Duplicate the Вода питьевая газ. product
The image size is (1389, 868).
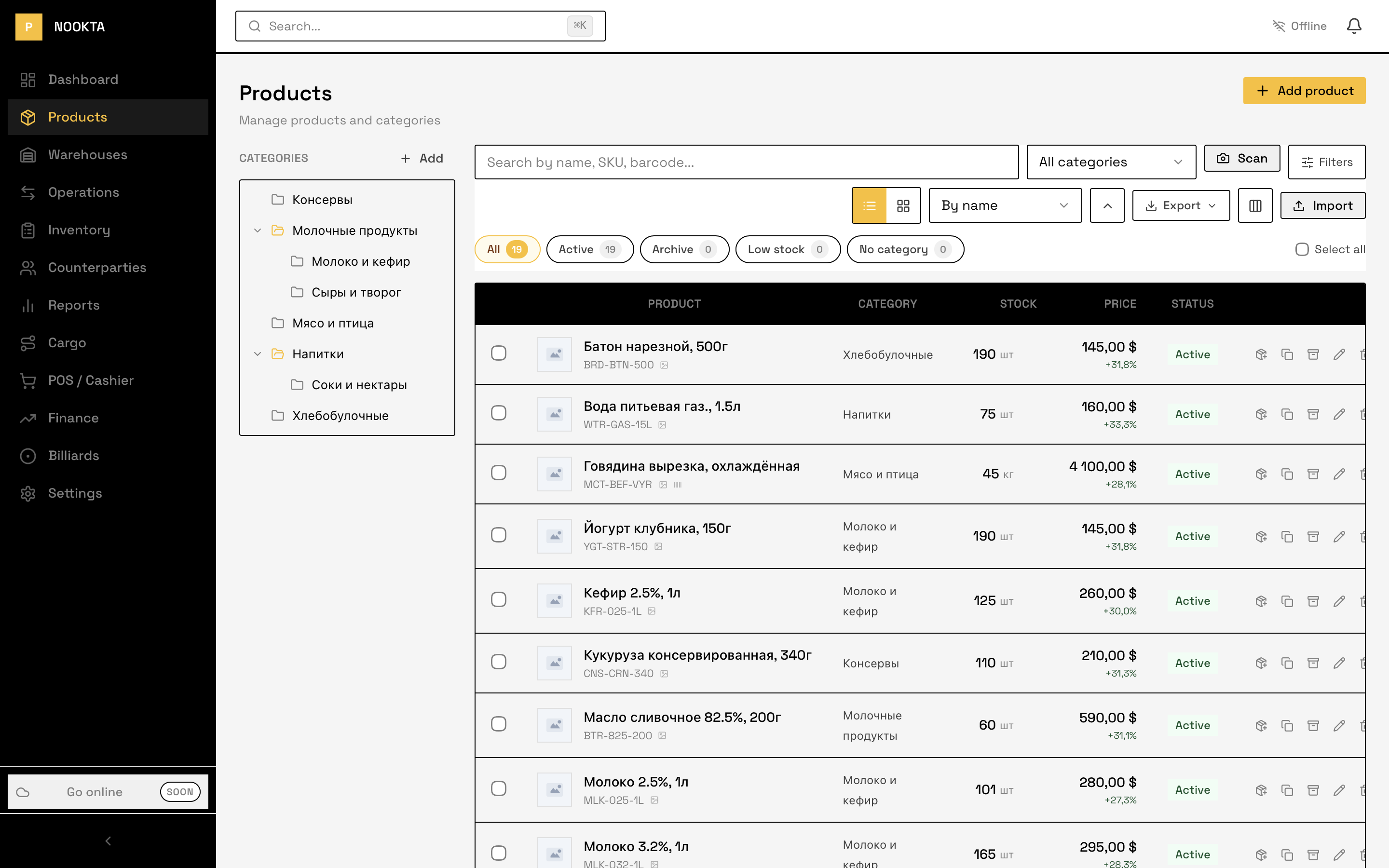[x=1287, y=414]
